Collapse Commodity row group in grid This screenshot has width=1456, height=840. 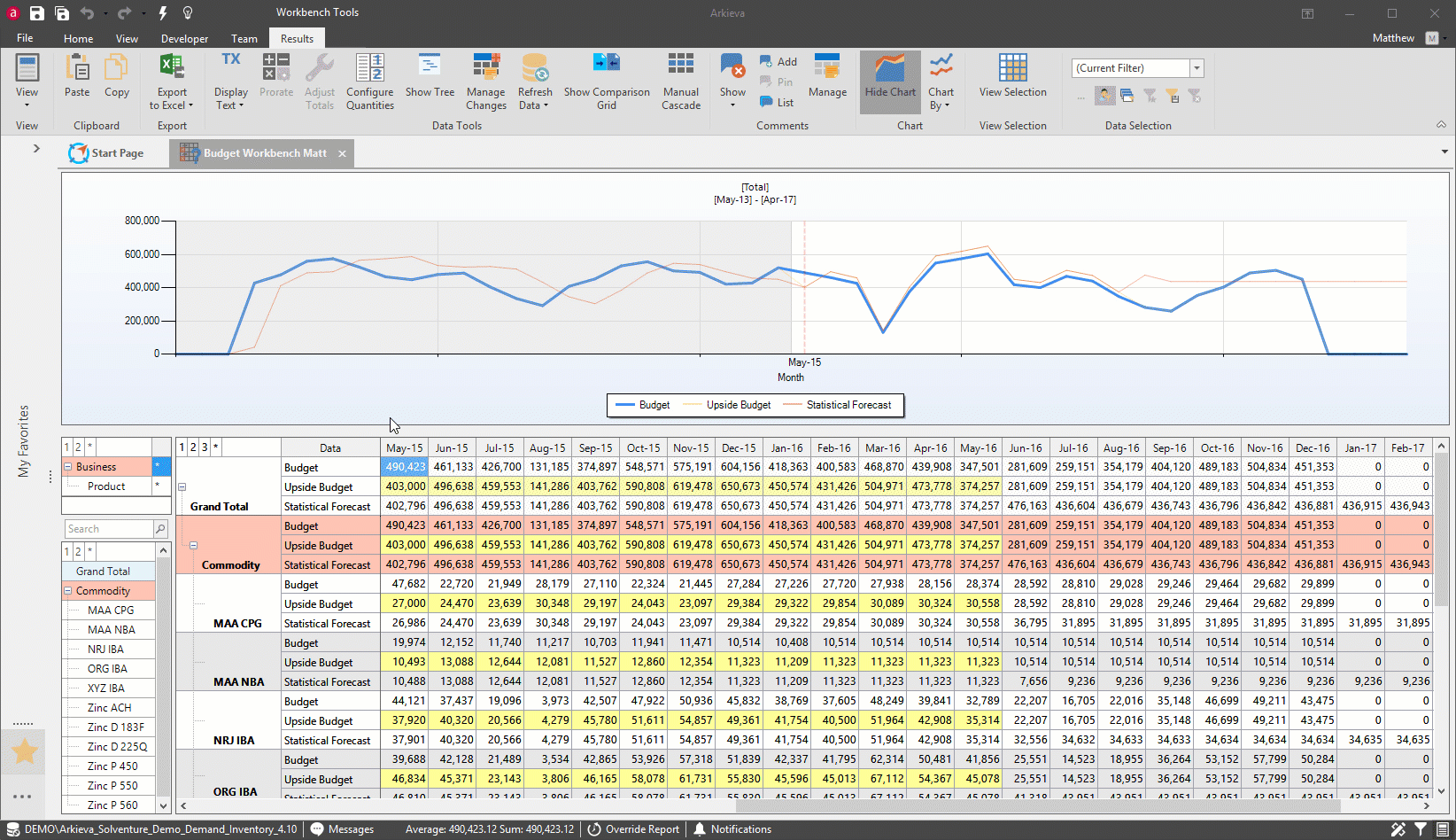(193, 545)
